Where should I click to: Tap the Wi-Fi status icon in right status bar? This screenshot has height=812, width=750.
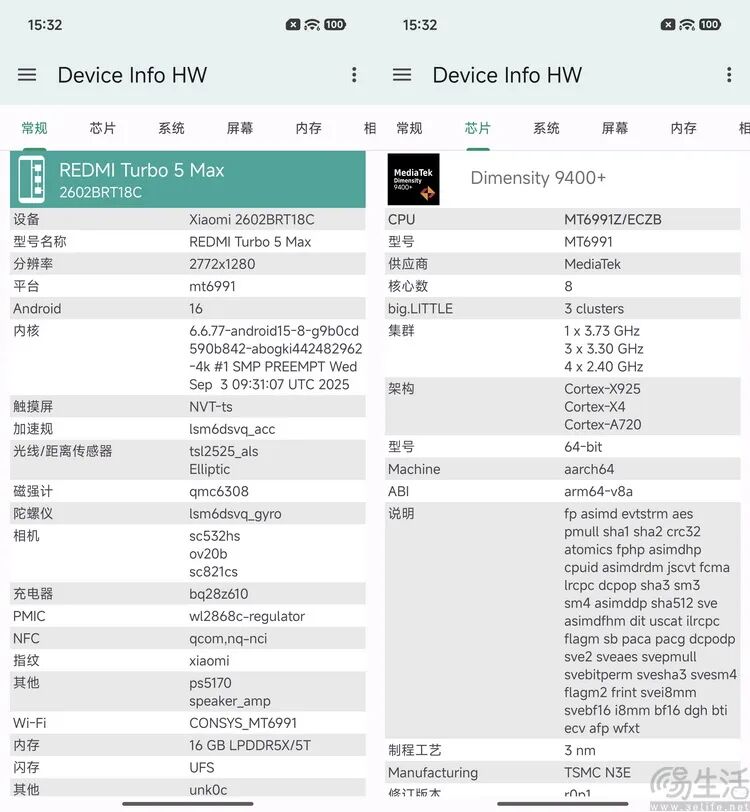point(687,24)
